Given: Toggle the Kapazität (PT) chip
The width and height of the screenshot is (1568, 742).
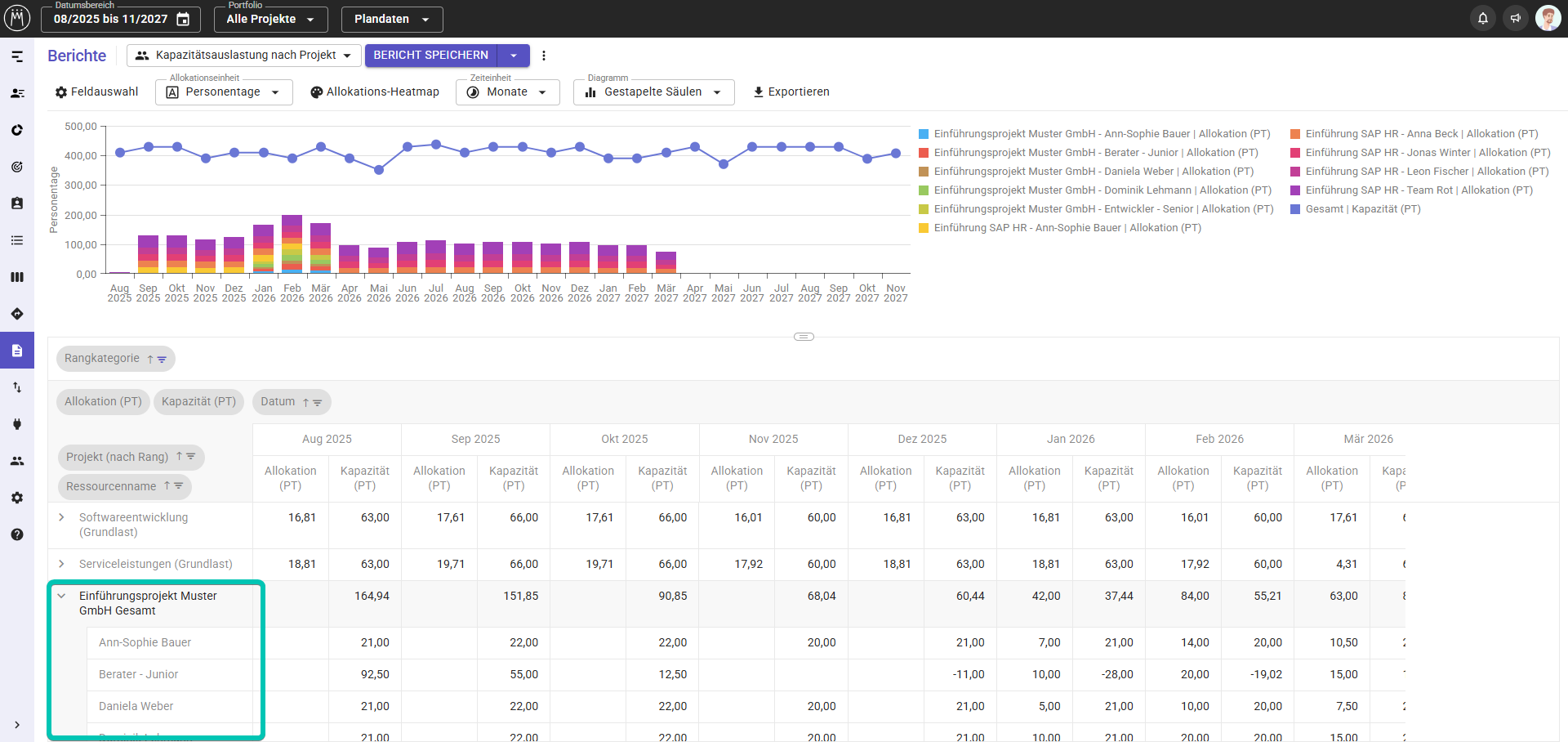Looking at the screenshot, I should point(198,402).
